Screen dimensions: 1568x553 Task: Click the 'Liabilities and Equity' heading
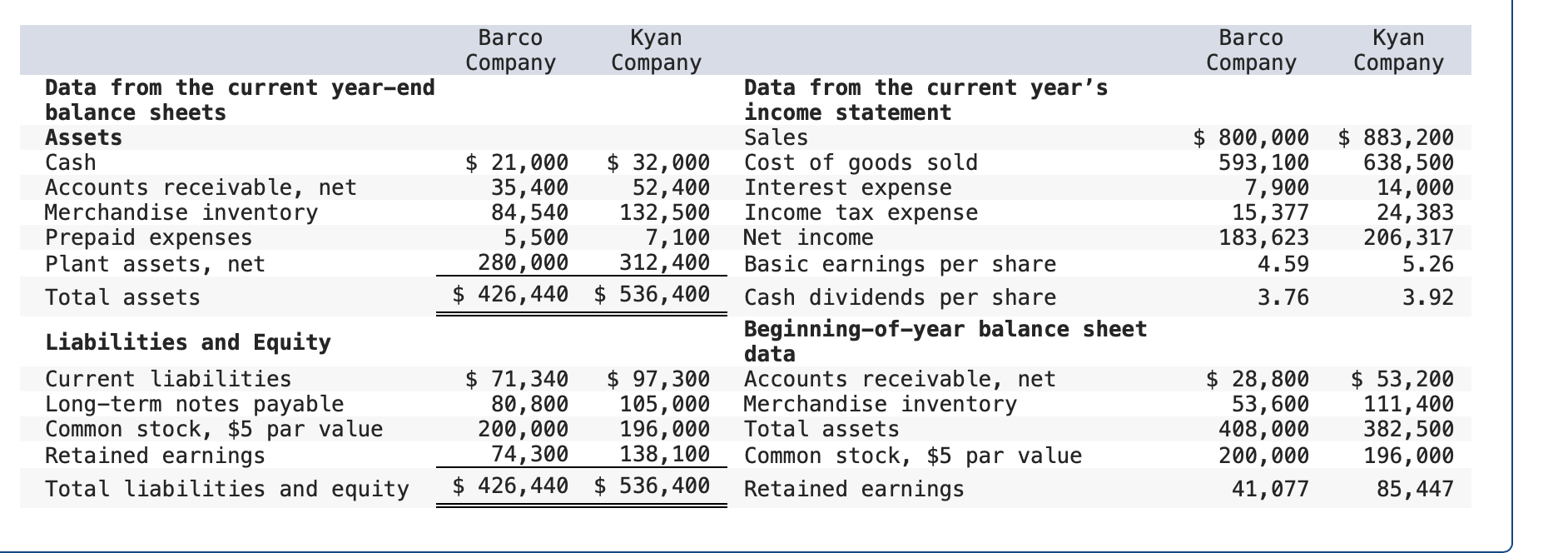coord(187,342)
